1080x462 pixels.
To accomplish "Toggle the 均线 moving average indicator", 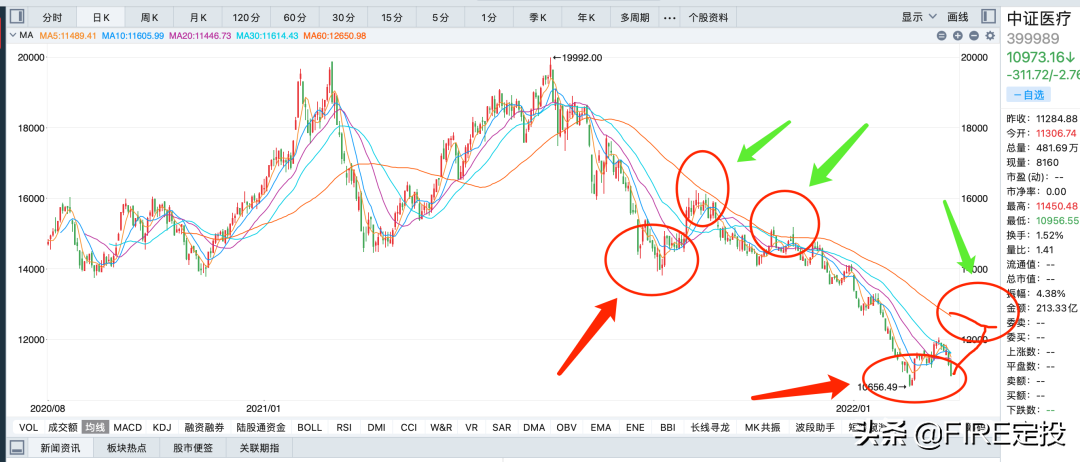I will pyautogui.click(x=95, y=427).
